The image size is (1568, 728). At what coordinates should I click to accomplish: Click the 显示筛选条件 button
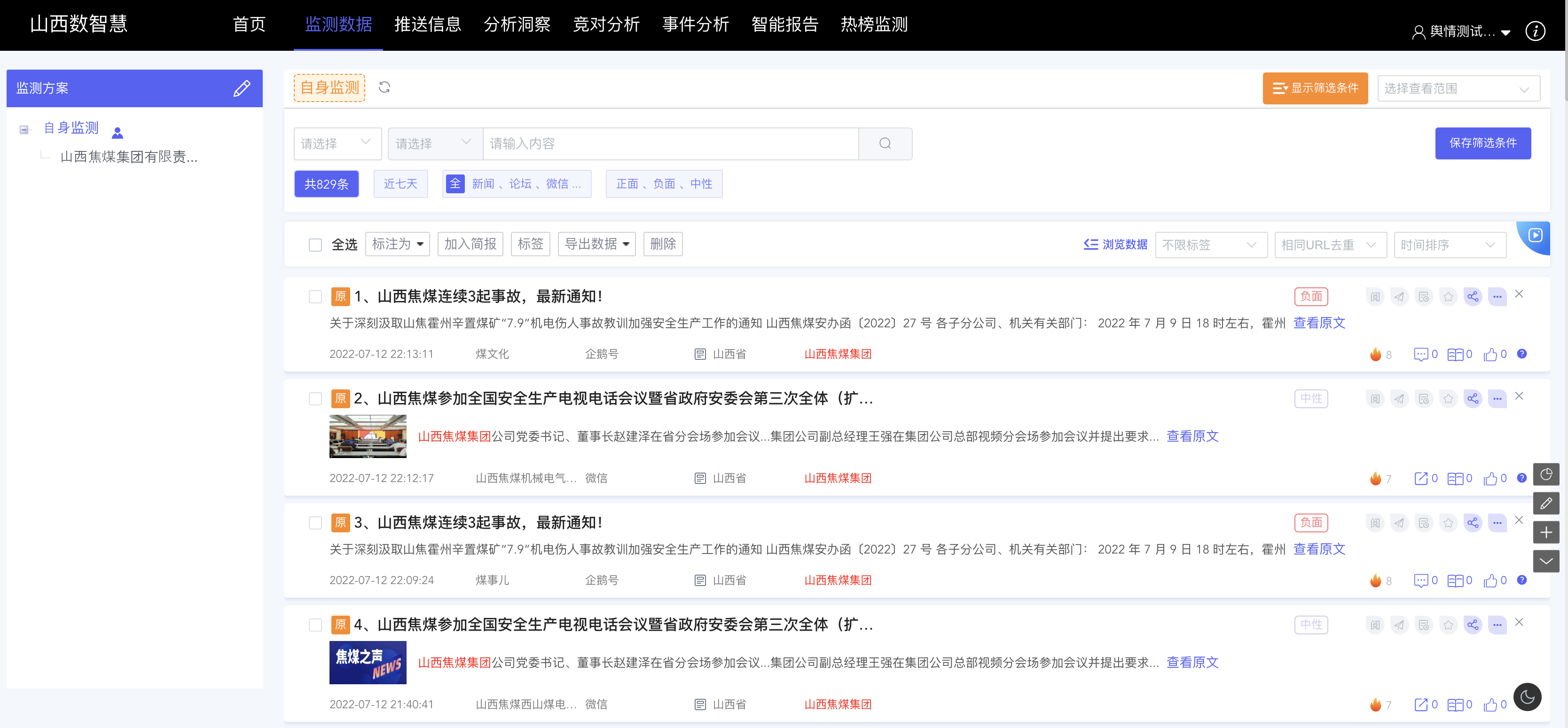tap(1315, 88)
